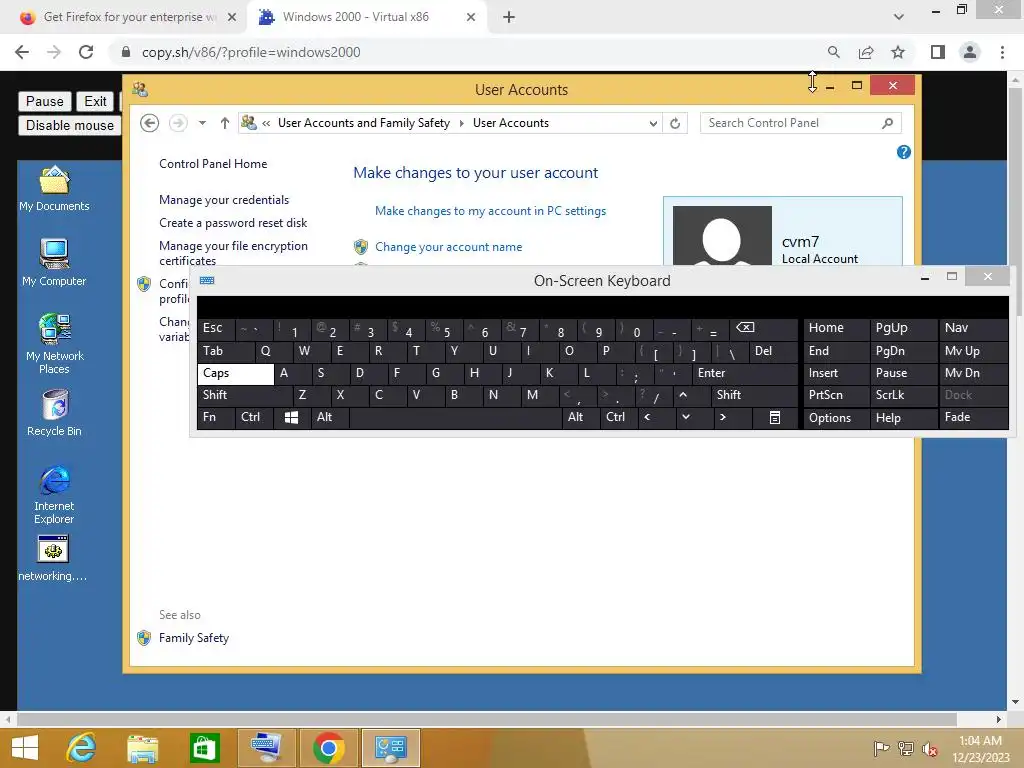
Task: Click User Accounts and Family Safety breadcrumb
Action: coord(364,123)
